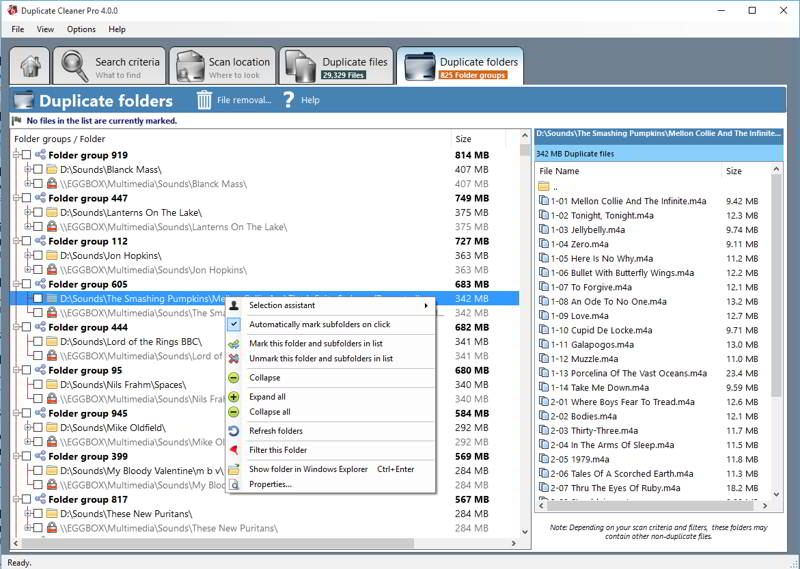800x569 pixels.
Task: Click the Help question mark icon
Action: click(288, 100)
